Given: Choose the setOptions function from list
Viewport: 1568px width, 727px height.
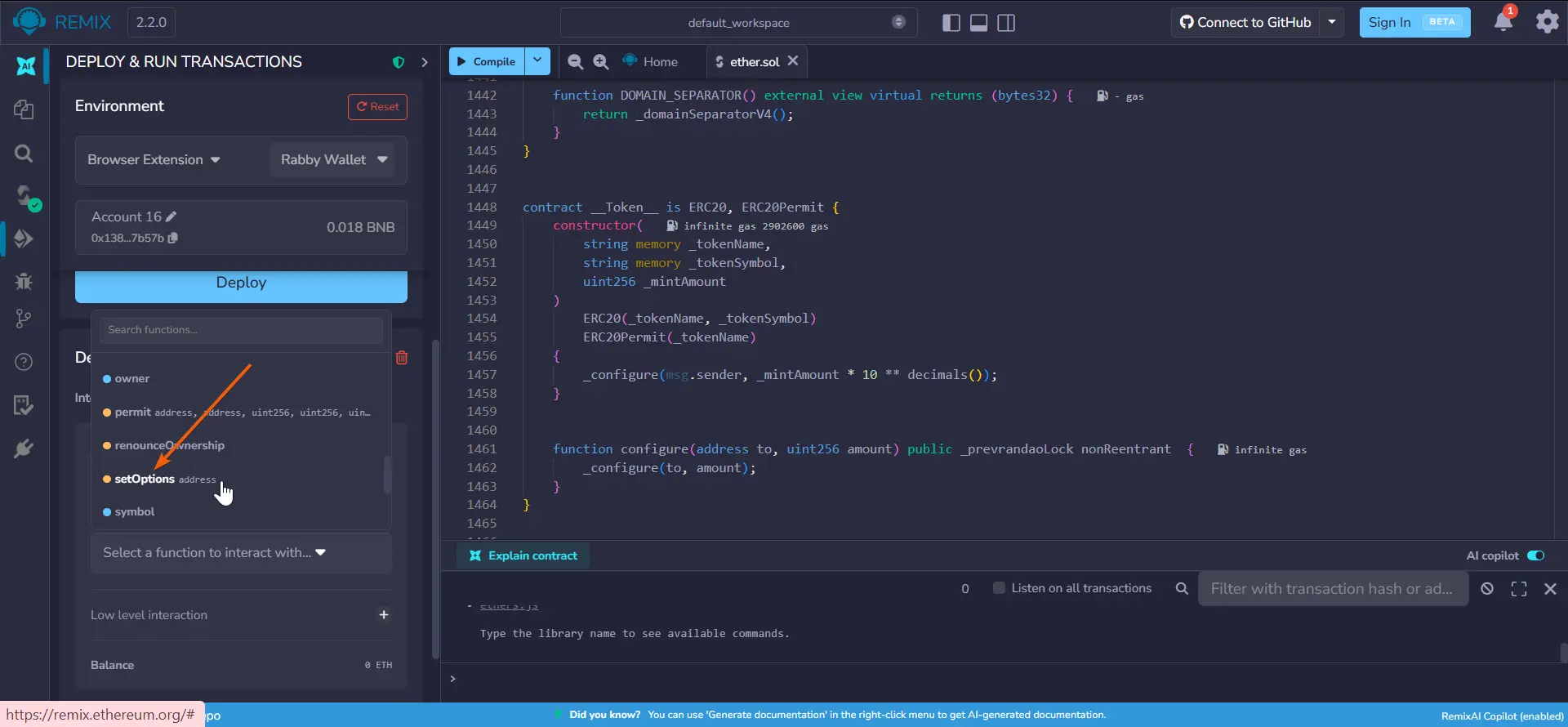Looking at the screenshot, I should click(242, 479).
